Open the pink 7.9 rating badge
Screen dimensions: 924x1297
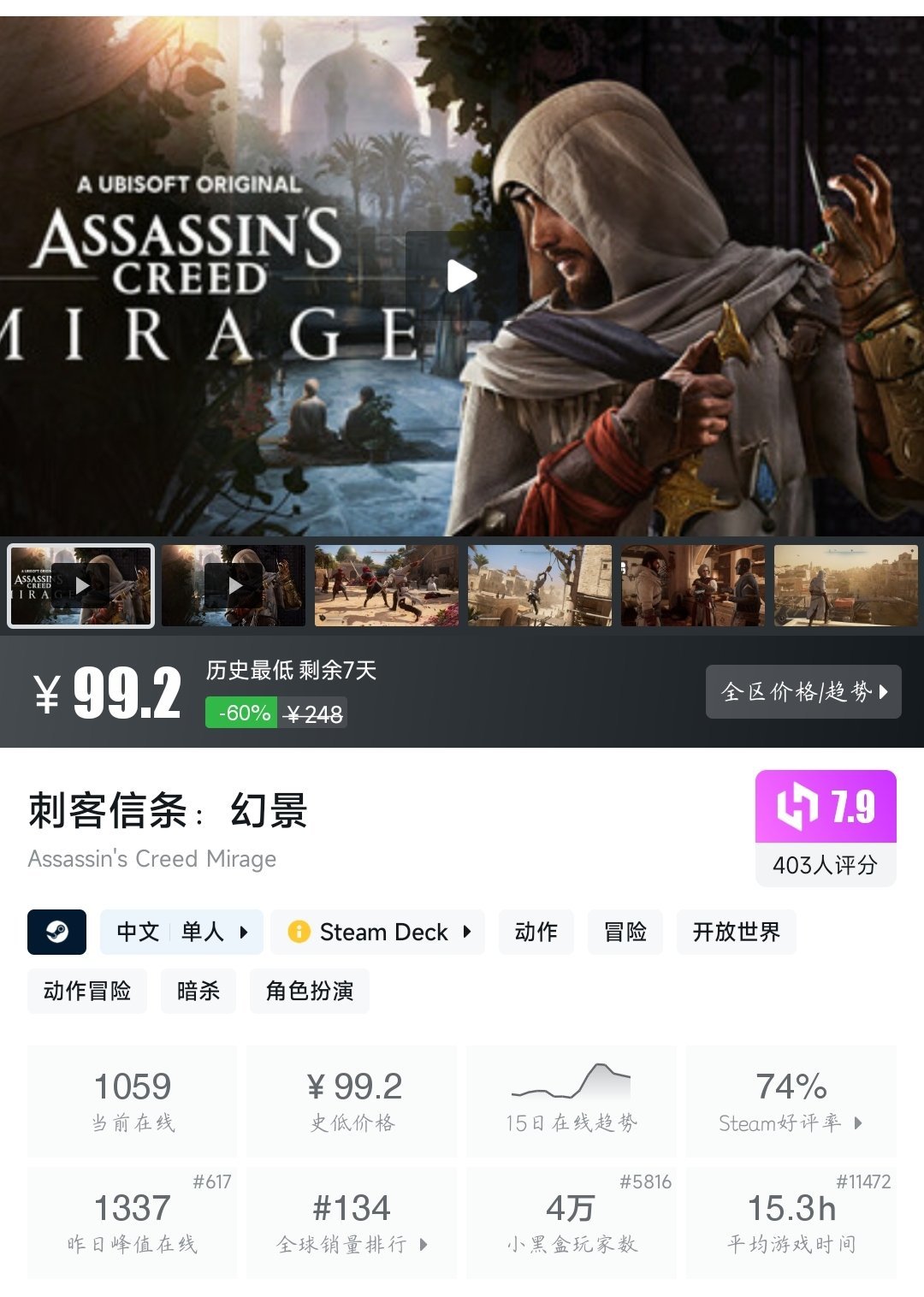pyautogui.click(x=826, y=807)
